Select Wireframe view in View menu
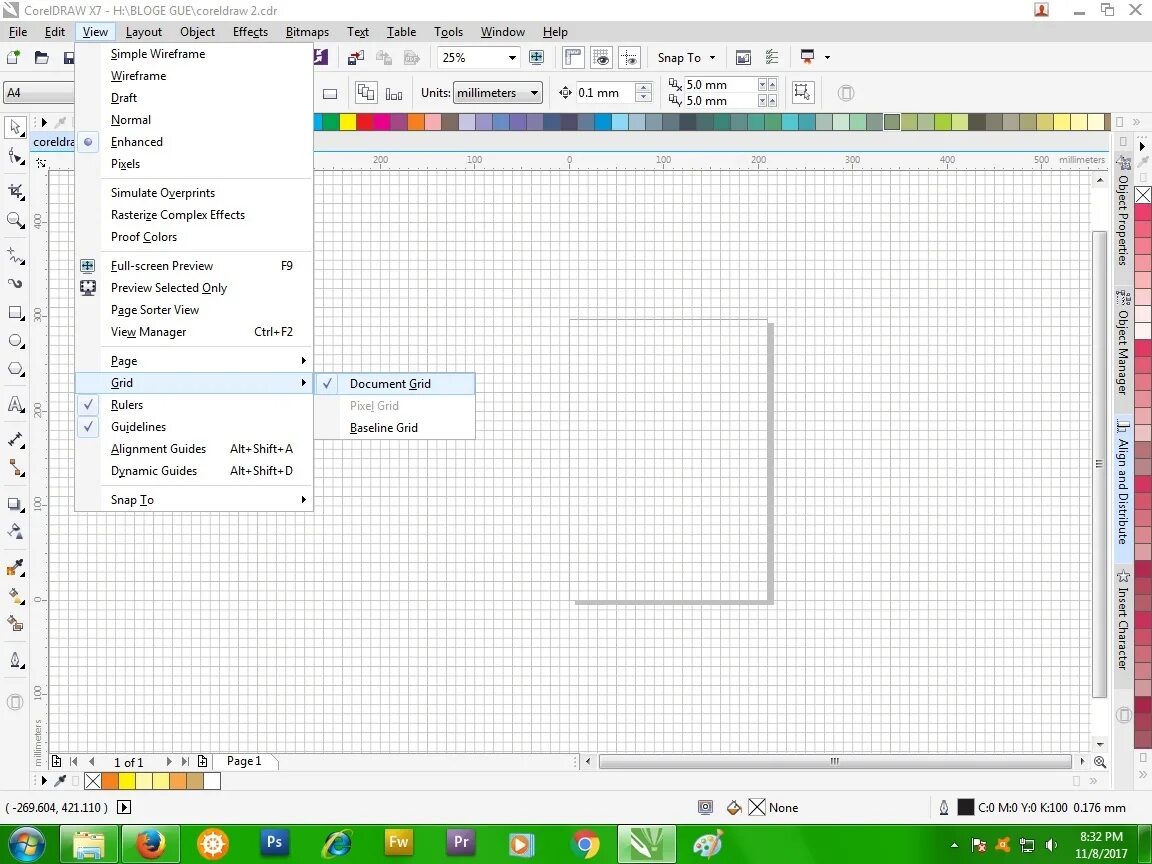This screenshot has width=1152, height=864. [194, 76]
